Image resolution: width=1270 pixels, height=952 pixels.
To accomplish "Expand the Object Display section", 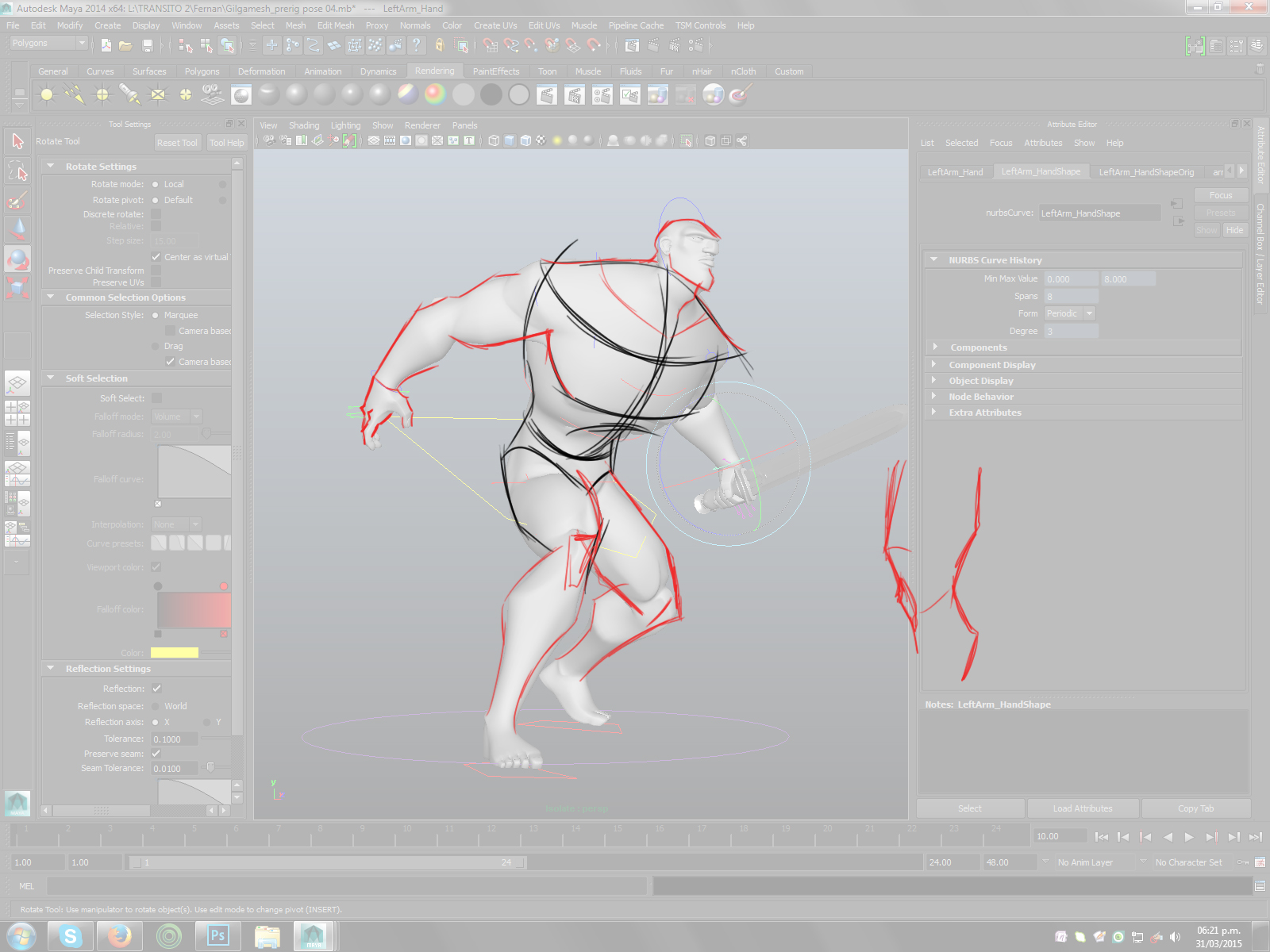I will tap(934, 381).
